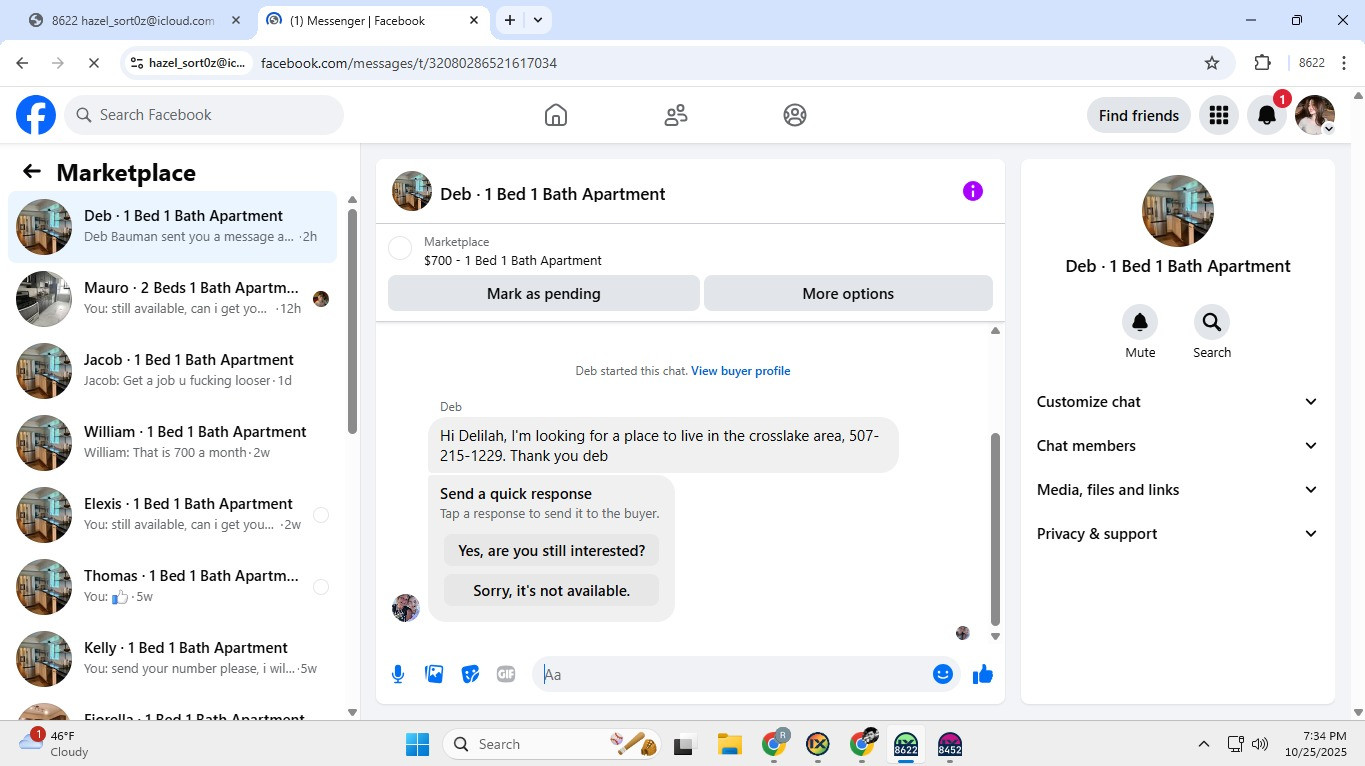Open apartment thumbnail in right panel
Viewport: 1365px width, 766px height.
pyautogui.click(x=1178, y=211)
